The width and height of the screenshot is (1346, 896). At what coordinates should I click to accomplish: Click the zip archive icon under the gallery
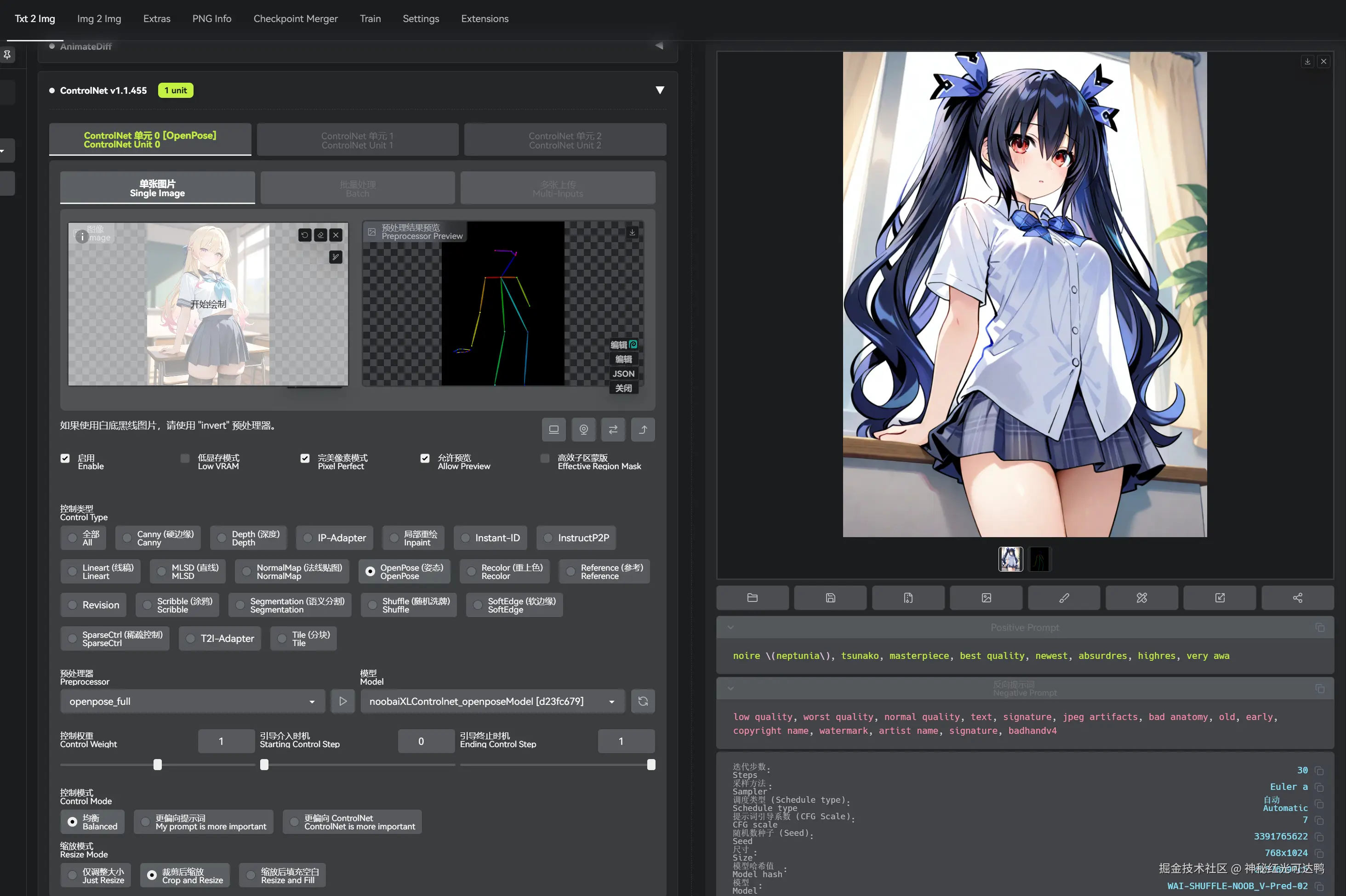pyautogui.click(x=908, y=598)
